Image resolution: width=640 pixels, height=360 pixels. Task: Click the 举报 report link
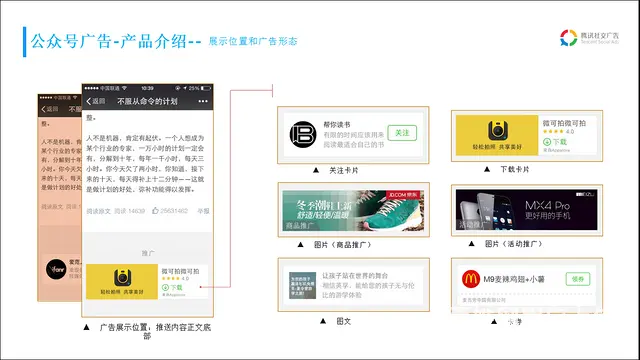pyautogui.click(x=203, y=211)
